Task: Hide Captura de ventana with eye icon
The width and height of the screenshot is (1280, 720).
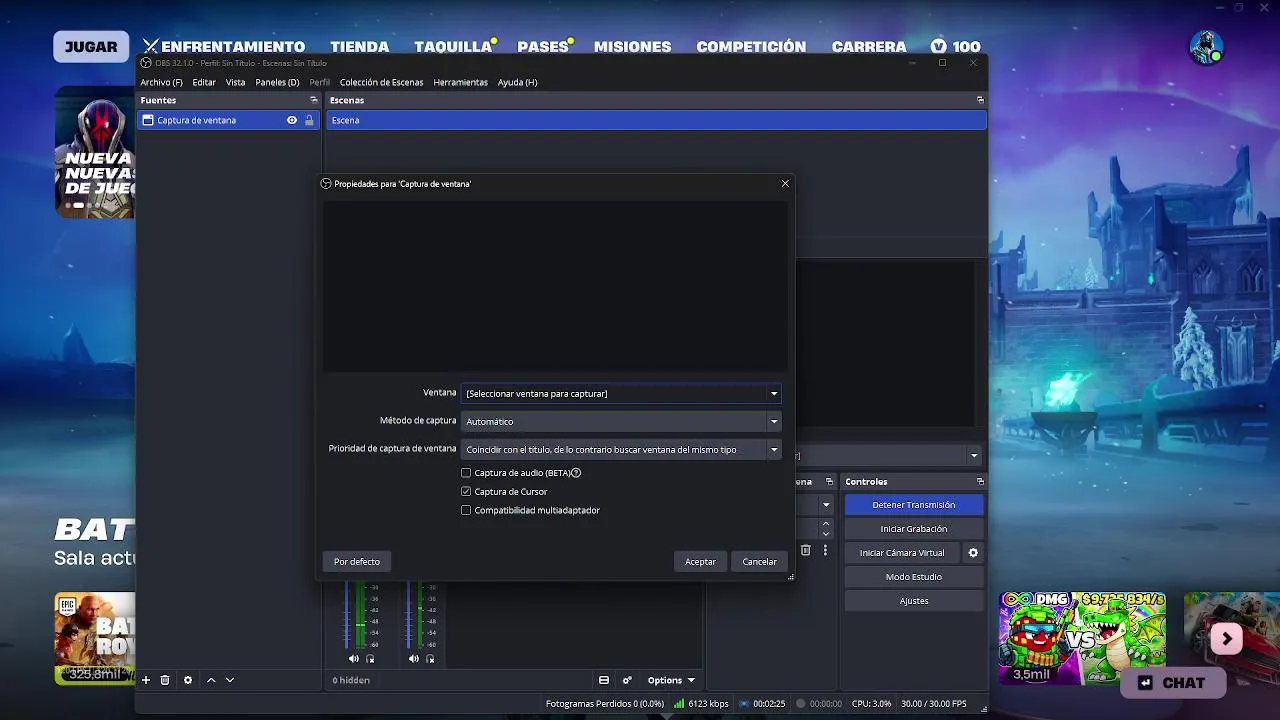Action: [x=292, y=120]
